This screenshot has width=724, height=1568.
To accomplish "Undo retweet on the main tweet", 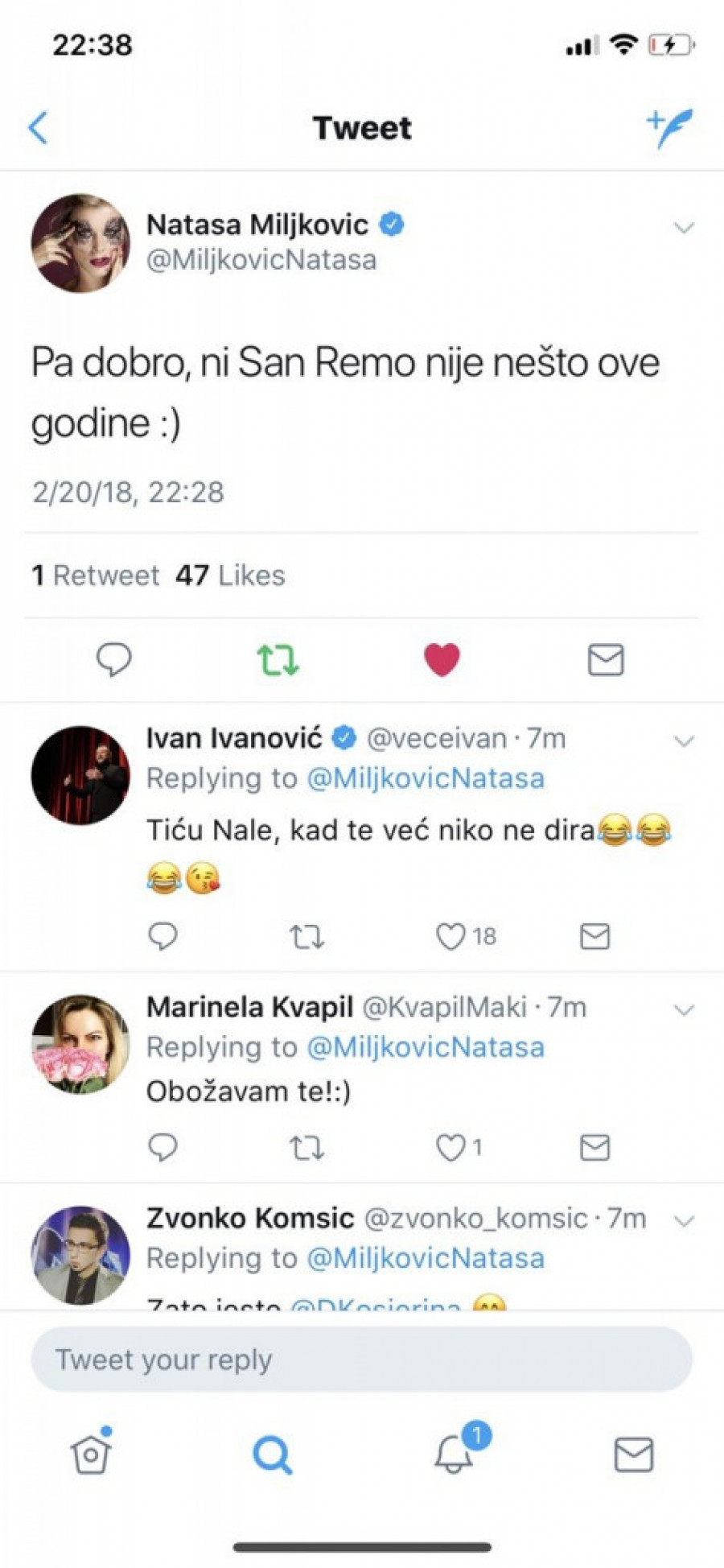I will (x=278, y=659).
